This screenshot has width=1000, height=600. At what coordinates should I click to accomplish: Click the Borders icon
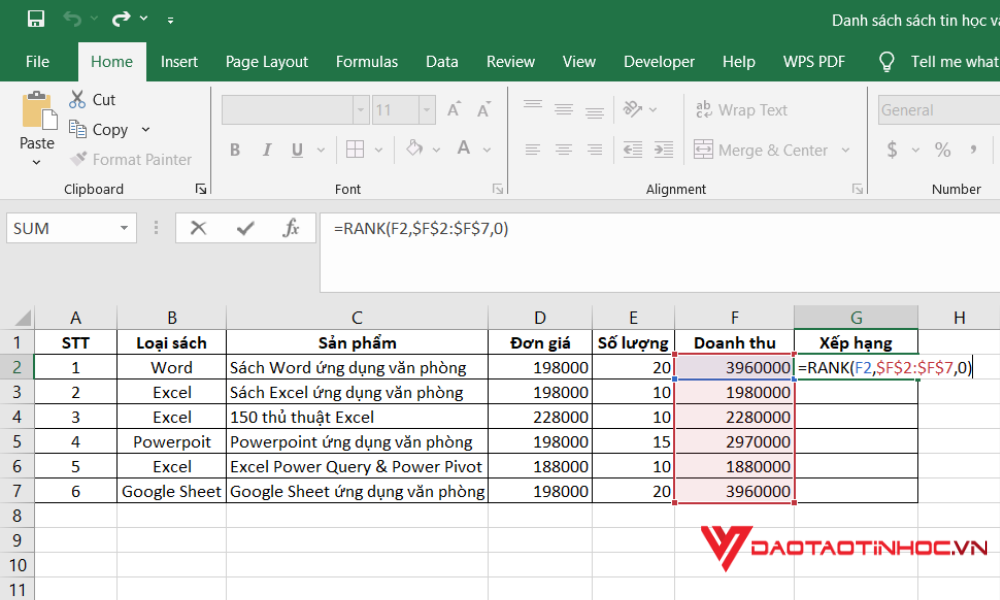tap(355, 150)
